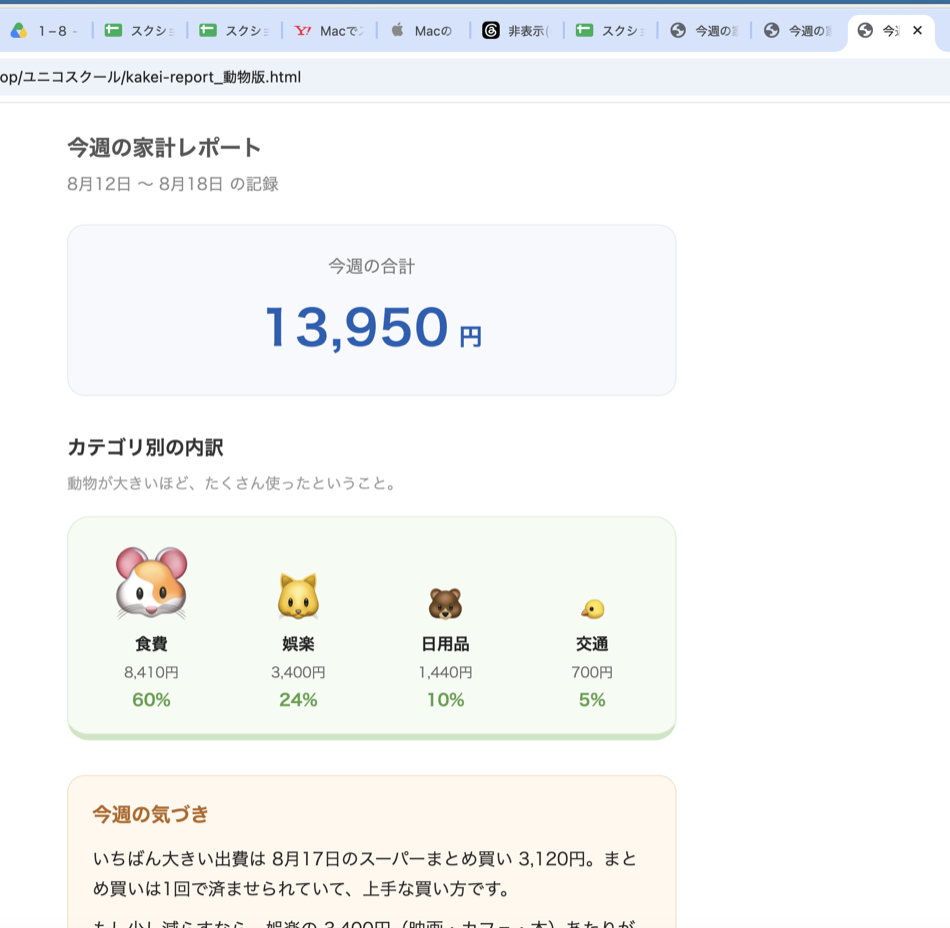Click the active tab's globe favicon
The width and height of the screenshot is (950, 928).
pyautogui.click(x=865, y=30)
